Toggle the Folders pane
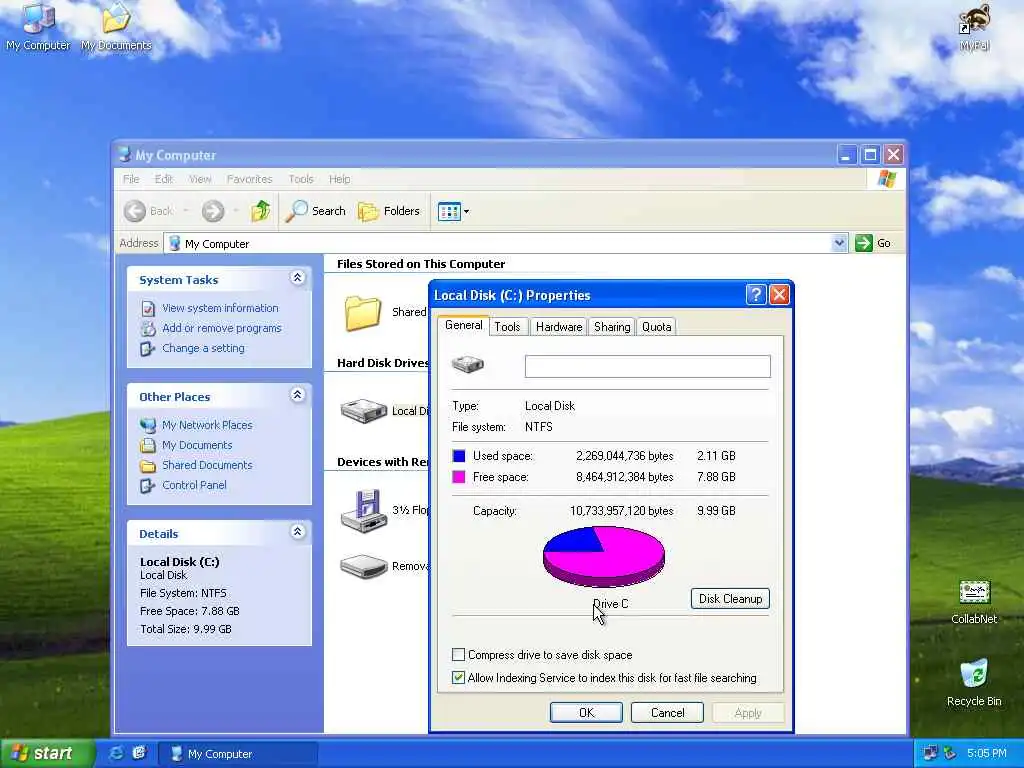The height and width of the screenshot is (768, 1024). 389,211
